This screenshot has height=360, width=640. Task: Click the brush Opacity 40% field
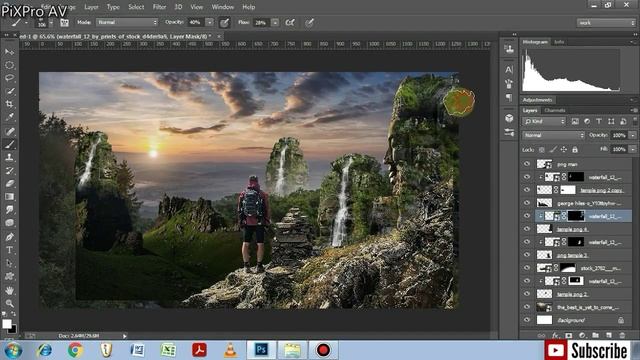(x=196, y=22)
